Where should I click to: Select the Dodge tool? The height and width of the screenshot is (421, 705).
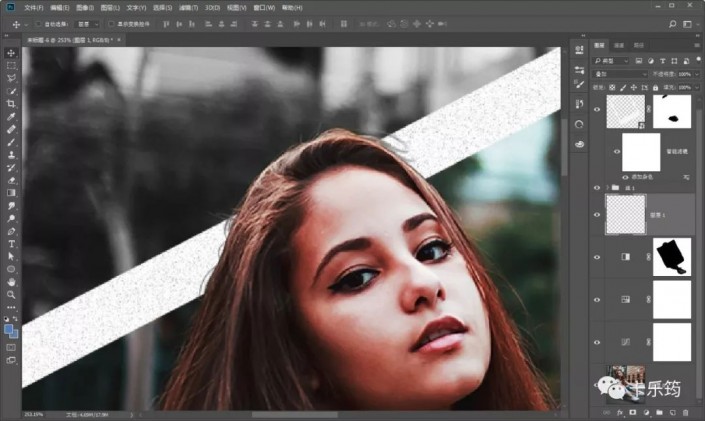[11, 219]
